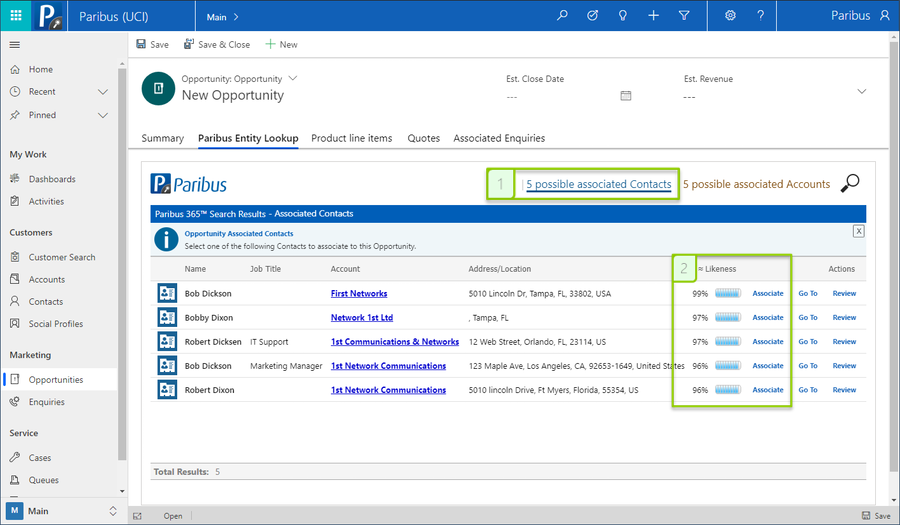Open Enquiries in sidebar
The height and width of the screenshot is (525, 900).
click(x=46, y=402)
